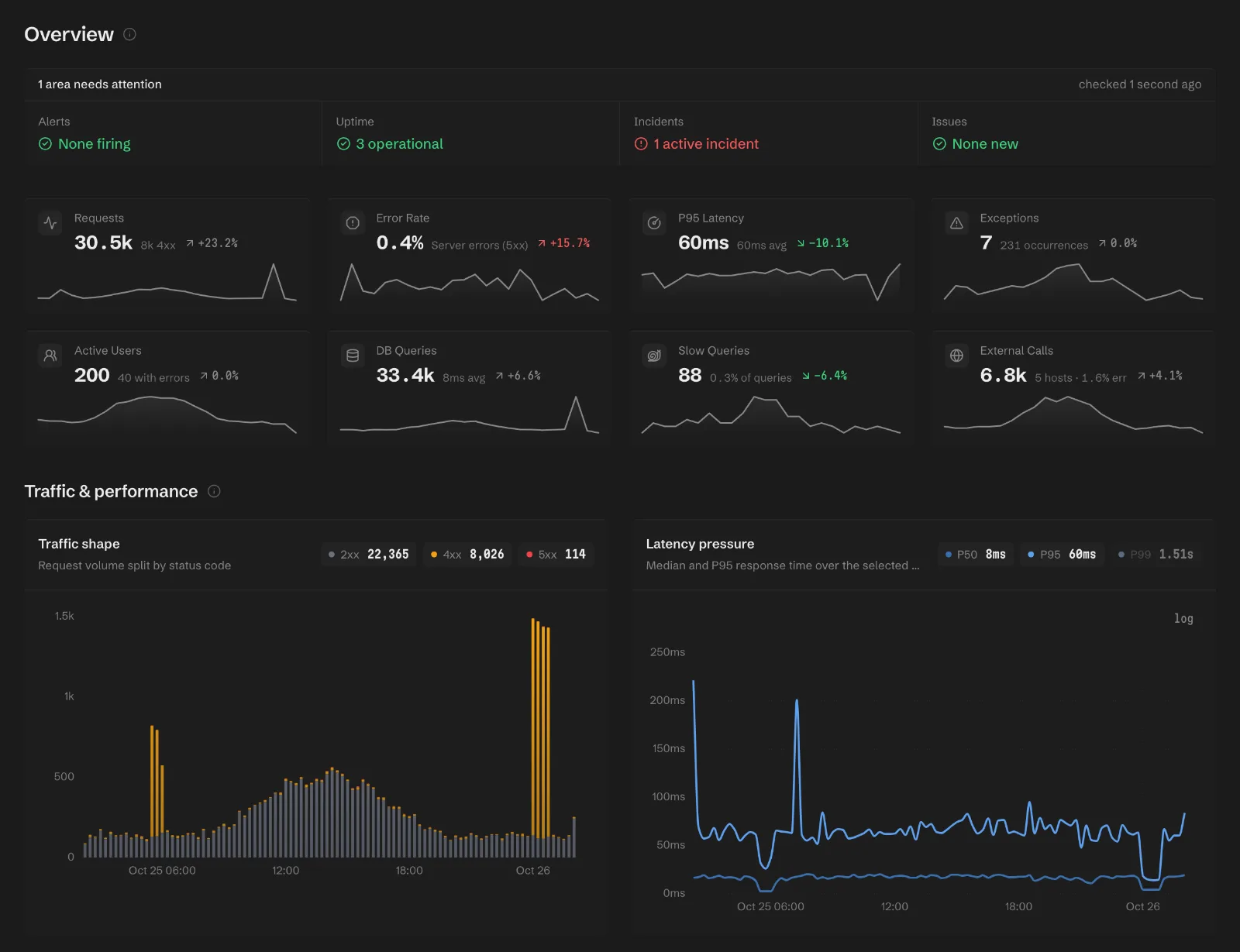This screenshot has width=1240, height=952.
Task: Toggle the 4xx series in Traffic shape legend
Action: click(467, 555)
